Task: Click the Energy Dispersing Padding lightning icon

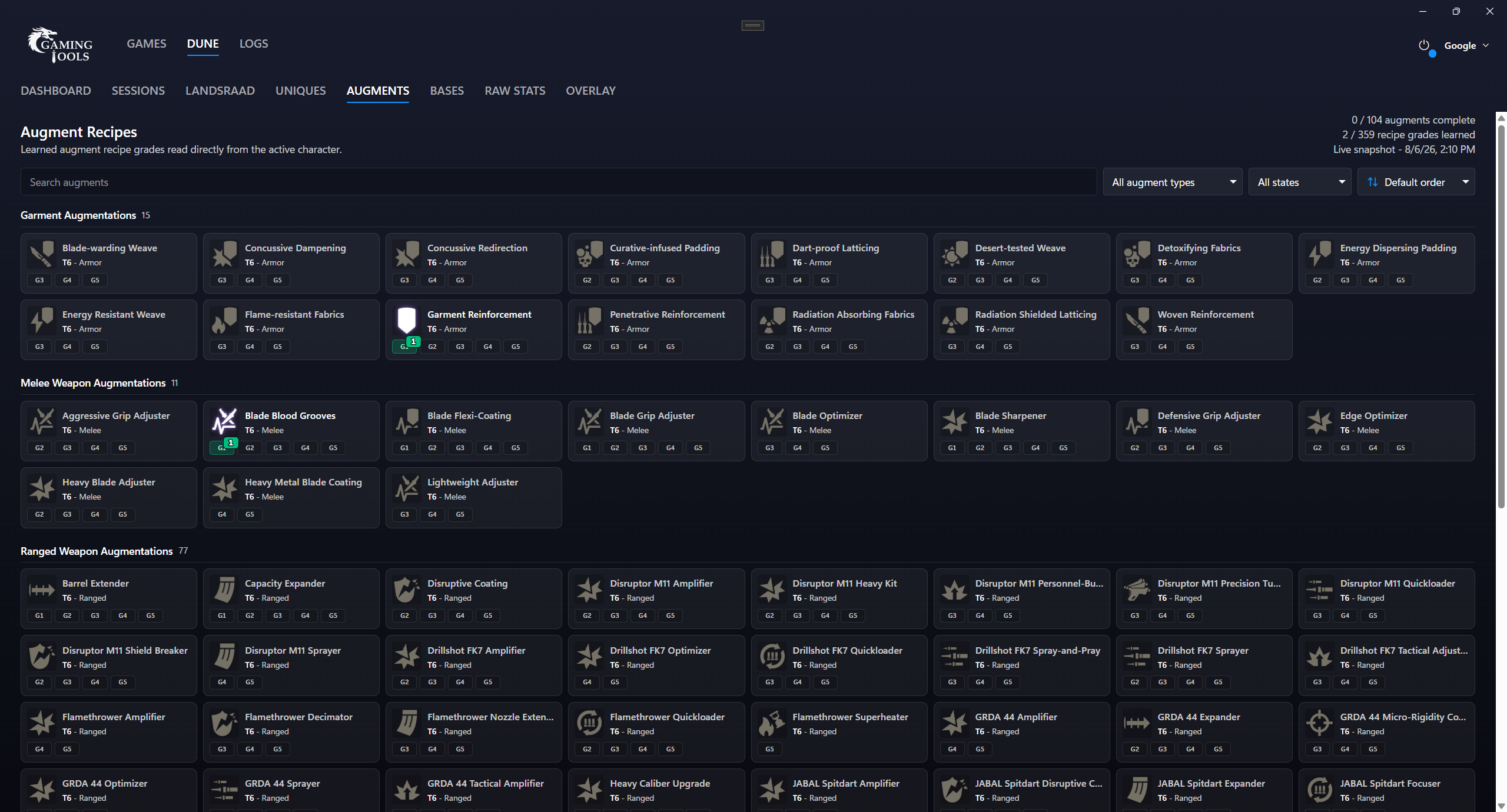Action: [1319, 255]
